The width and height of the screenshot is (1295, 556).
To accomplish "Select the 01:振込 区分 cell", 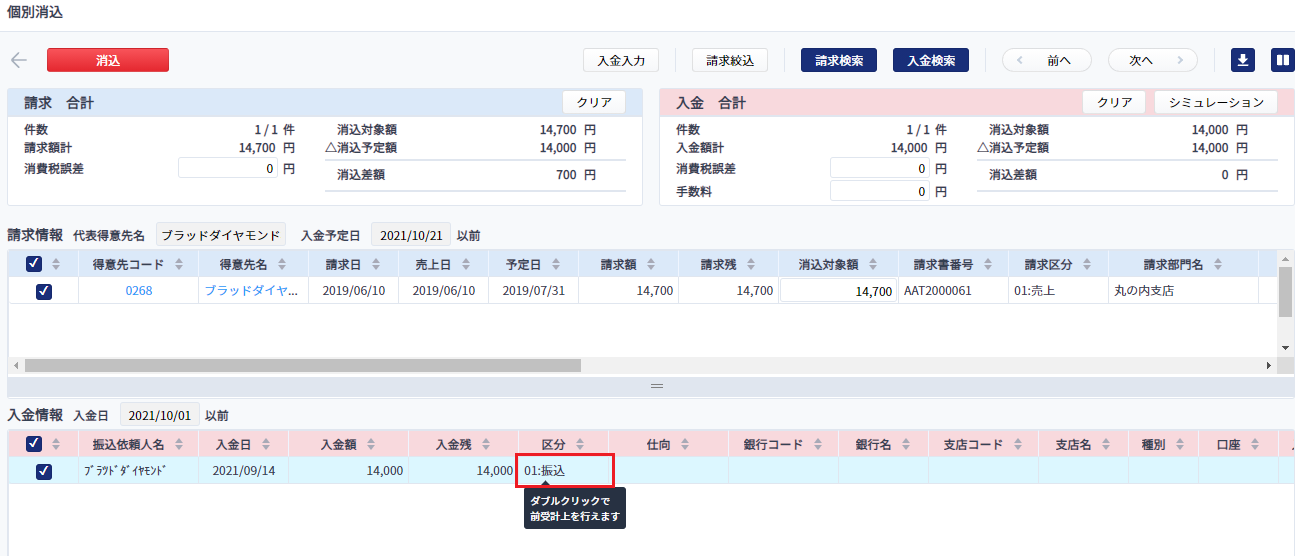I will [x=565, y=471].
